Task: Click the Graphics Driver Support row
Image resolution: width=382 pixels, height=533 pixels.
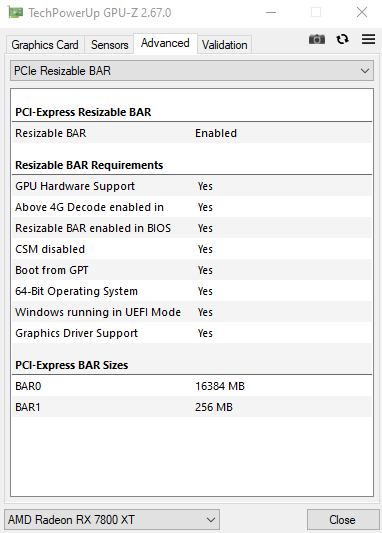Action: tap(192, 333)
